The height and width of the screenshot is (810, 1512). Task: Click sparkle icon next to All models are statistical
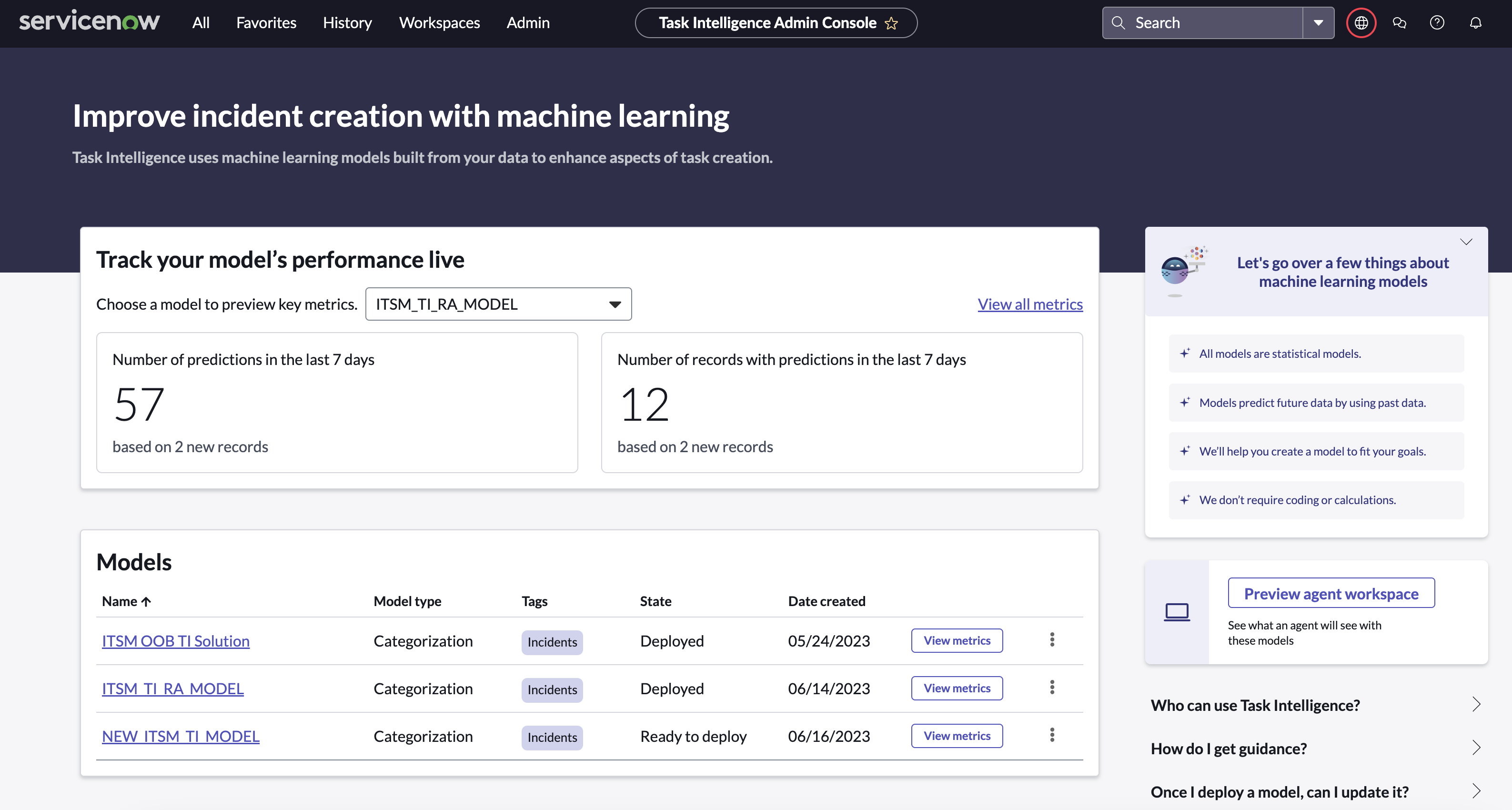1185,354
